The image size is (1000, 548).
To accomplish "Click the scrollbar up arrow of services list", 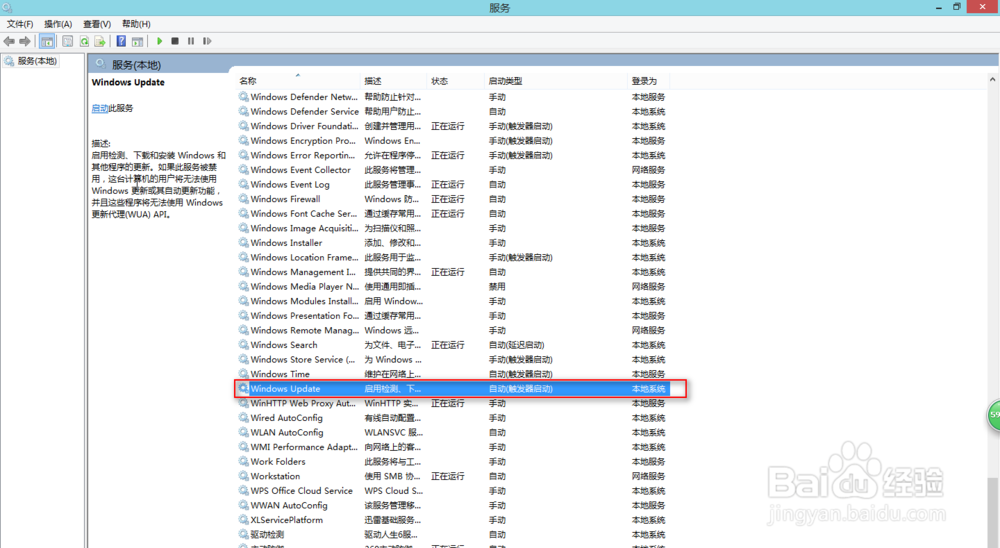I will pyautogui.click(x=992, y=80).
